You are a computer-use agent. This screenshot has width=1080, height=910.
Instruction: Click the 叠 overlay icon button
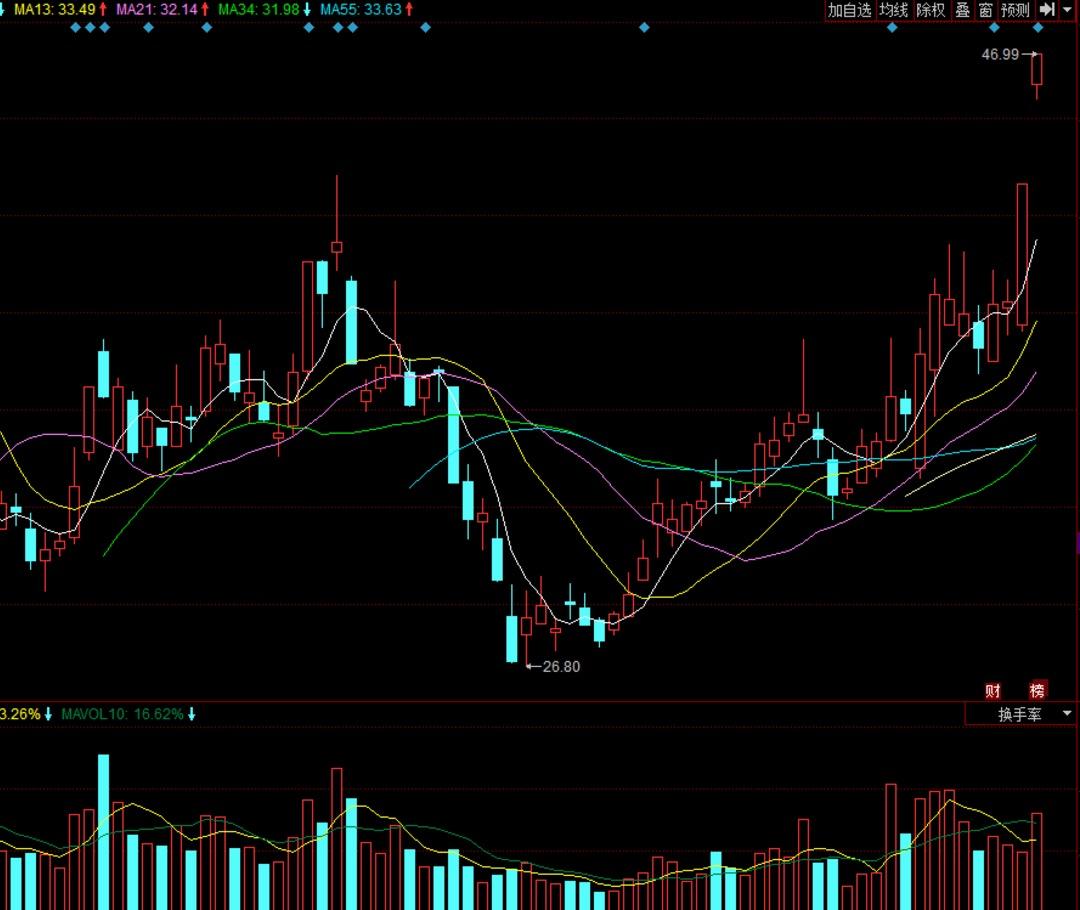click(x=962, y=10)
